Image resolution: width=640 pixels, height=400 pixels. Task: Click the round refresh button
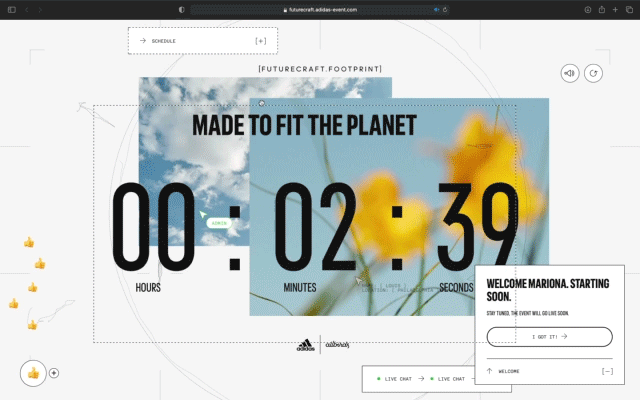[593, 73]
